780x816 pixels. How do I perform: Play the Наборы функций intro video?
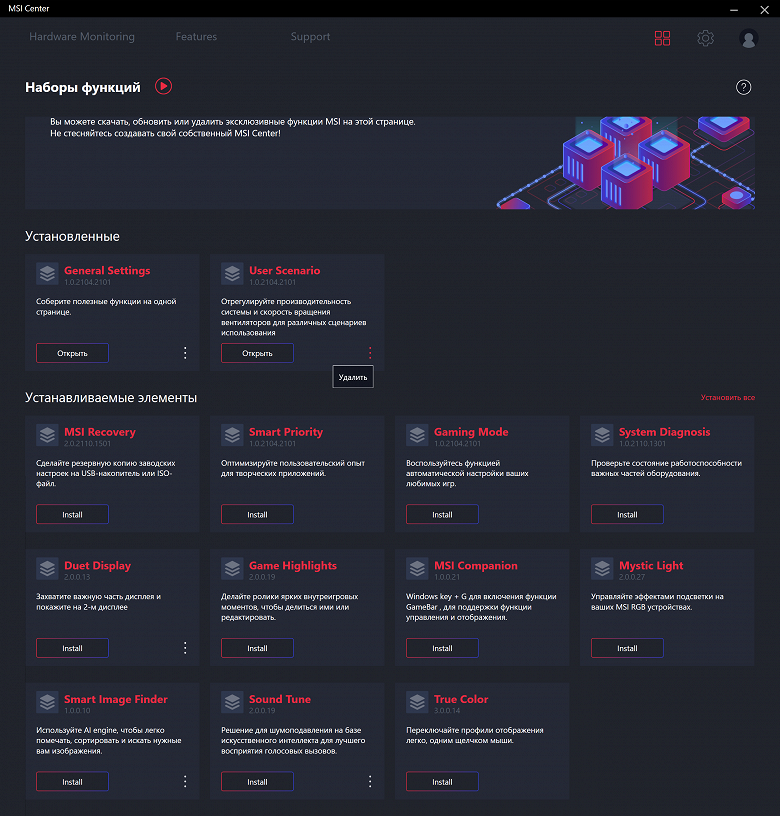point(163,86)
